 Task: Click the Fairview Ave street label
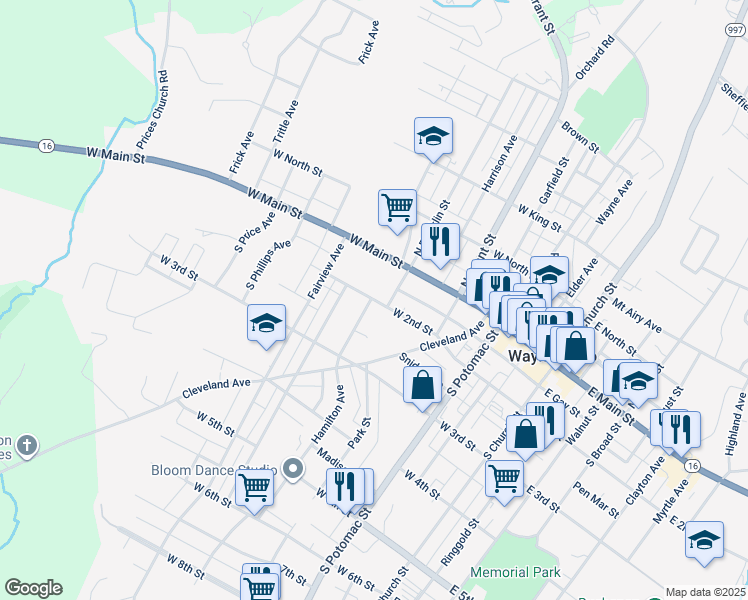pos(326,271)
